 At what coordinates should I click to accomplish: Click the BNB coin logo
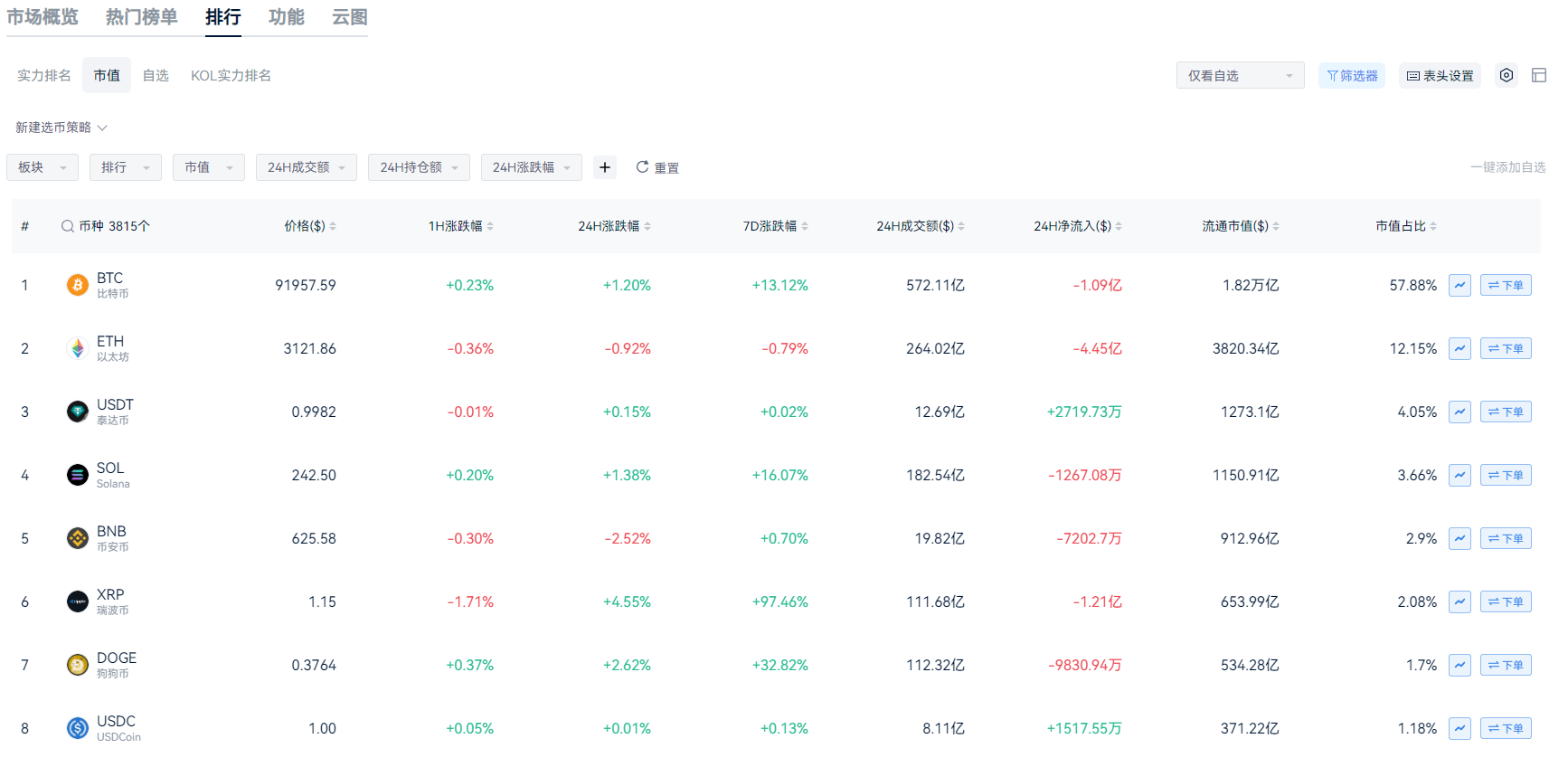78,538
